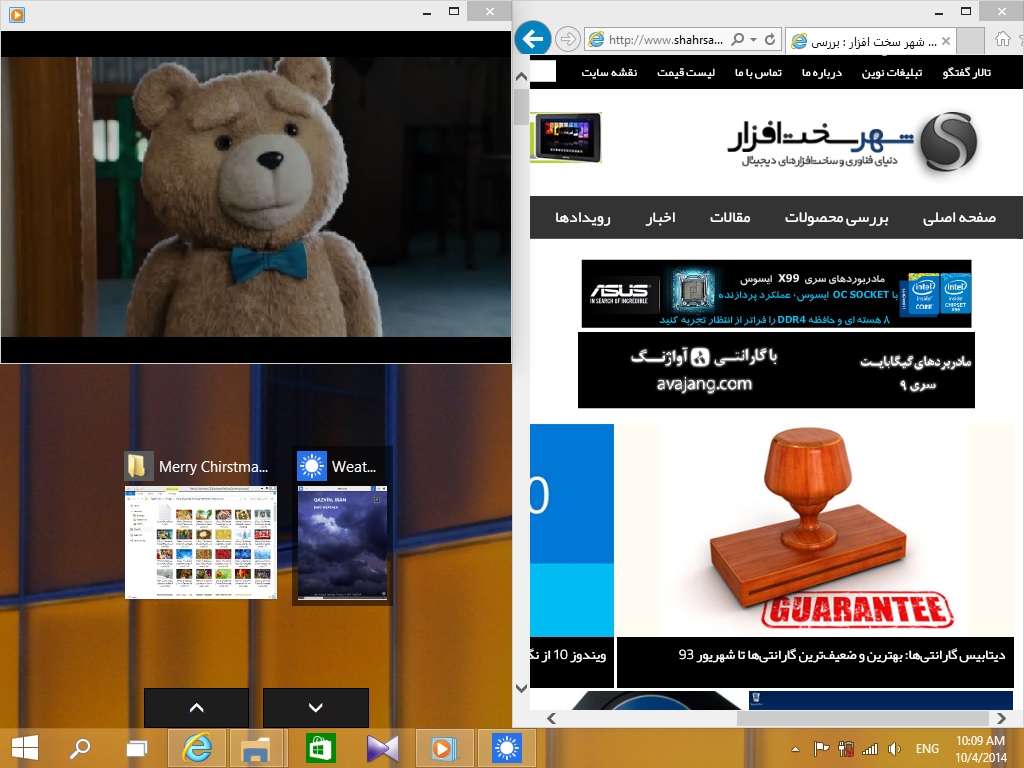Click the folder icon beside Merry Christma...
1024x768 pixels.
139,466
